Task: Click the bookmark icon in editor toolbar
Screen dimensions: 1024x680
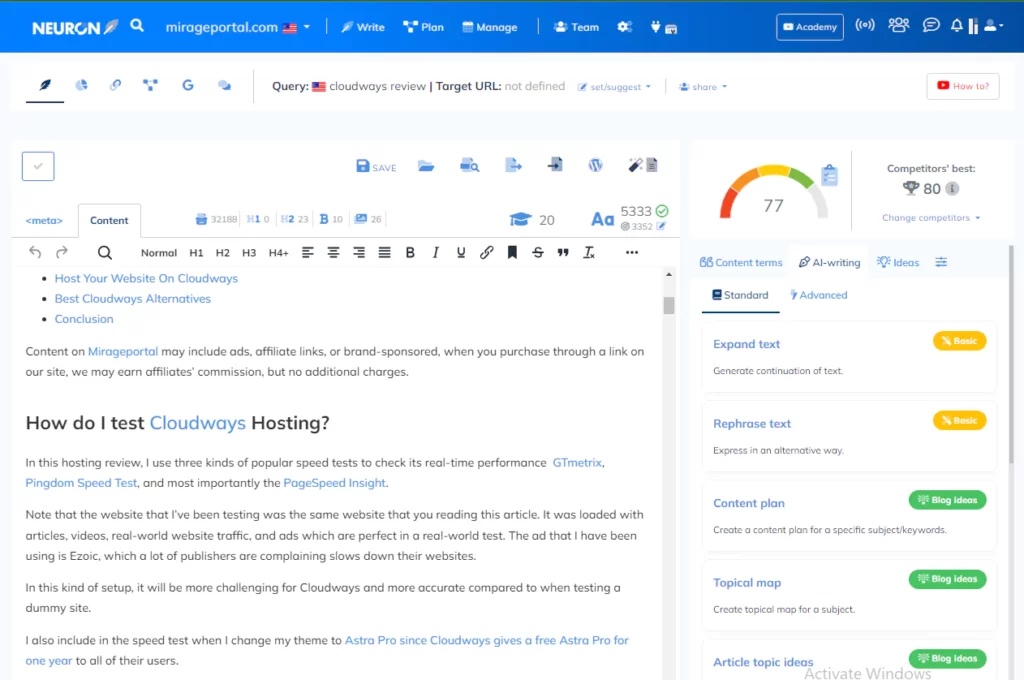Action: coord(512,253)
